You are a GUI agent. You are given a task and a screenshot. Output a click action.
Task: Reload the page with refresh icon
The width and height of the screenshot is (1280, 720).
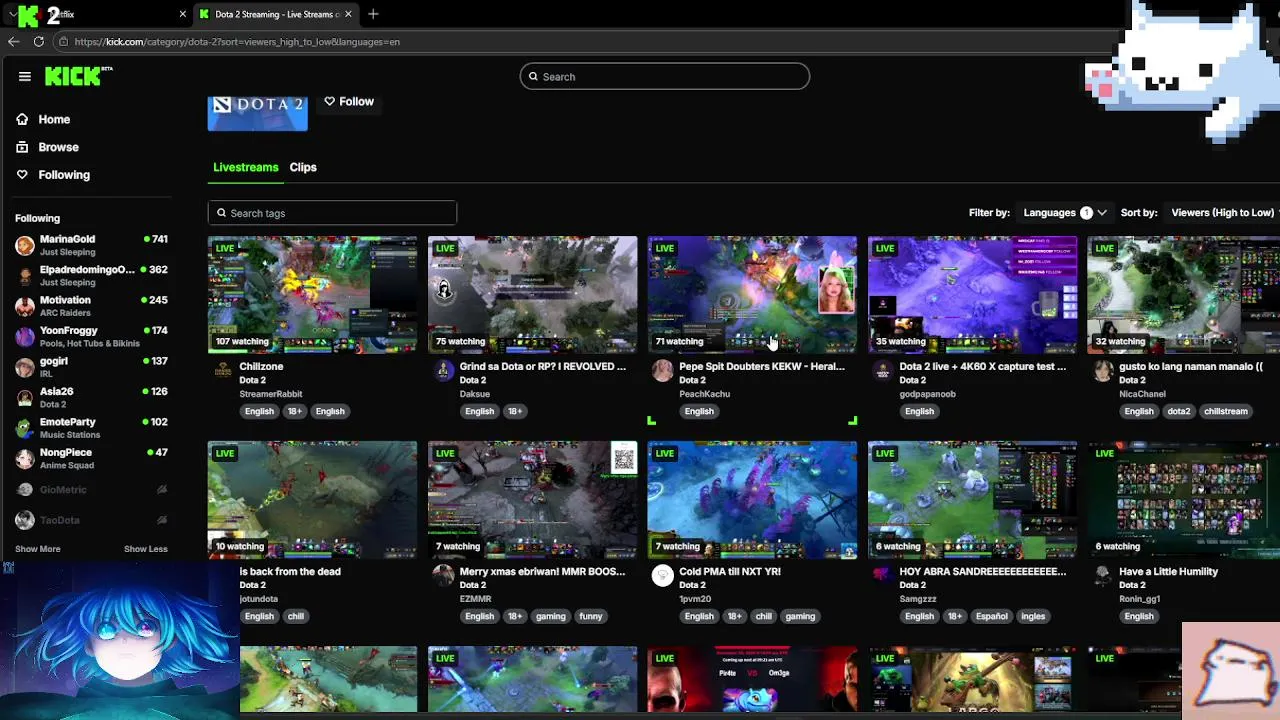pos(38,41)
